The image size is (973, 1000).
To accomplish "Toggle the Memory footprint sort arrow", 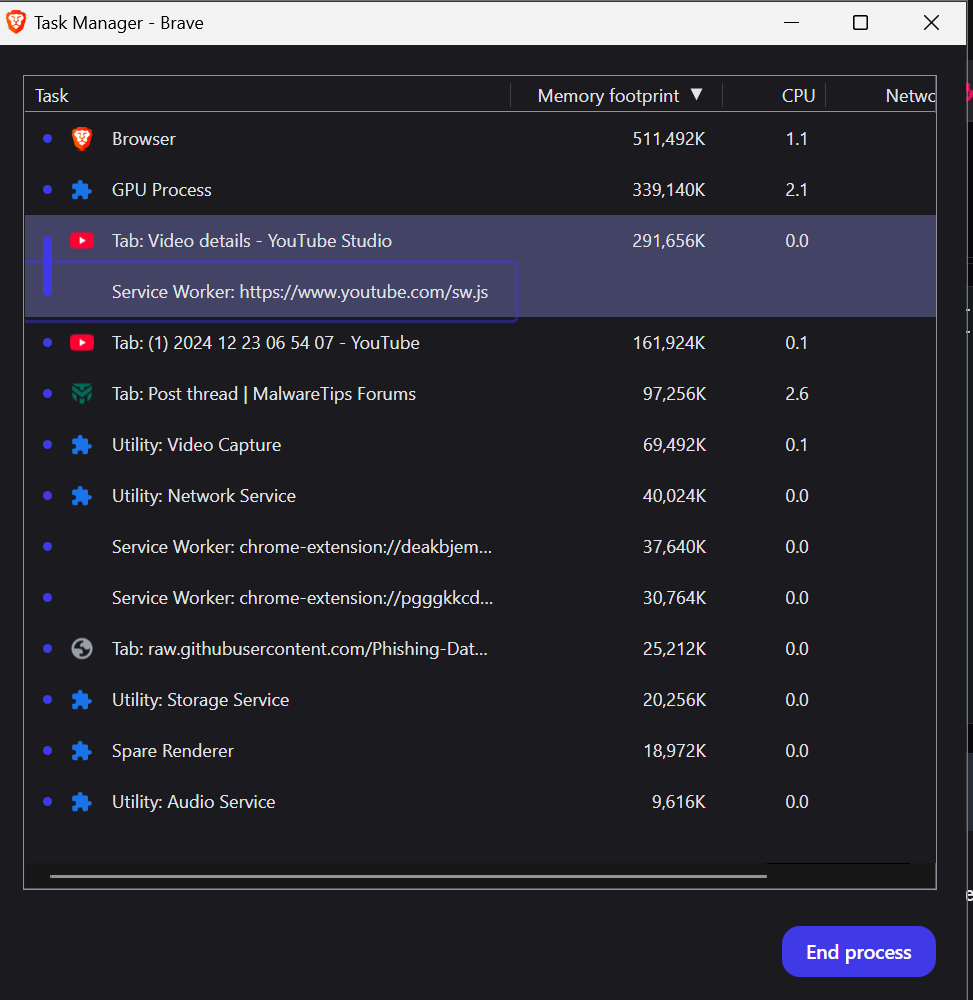I will click(697, 95).
